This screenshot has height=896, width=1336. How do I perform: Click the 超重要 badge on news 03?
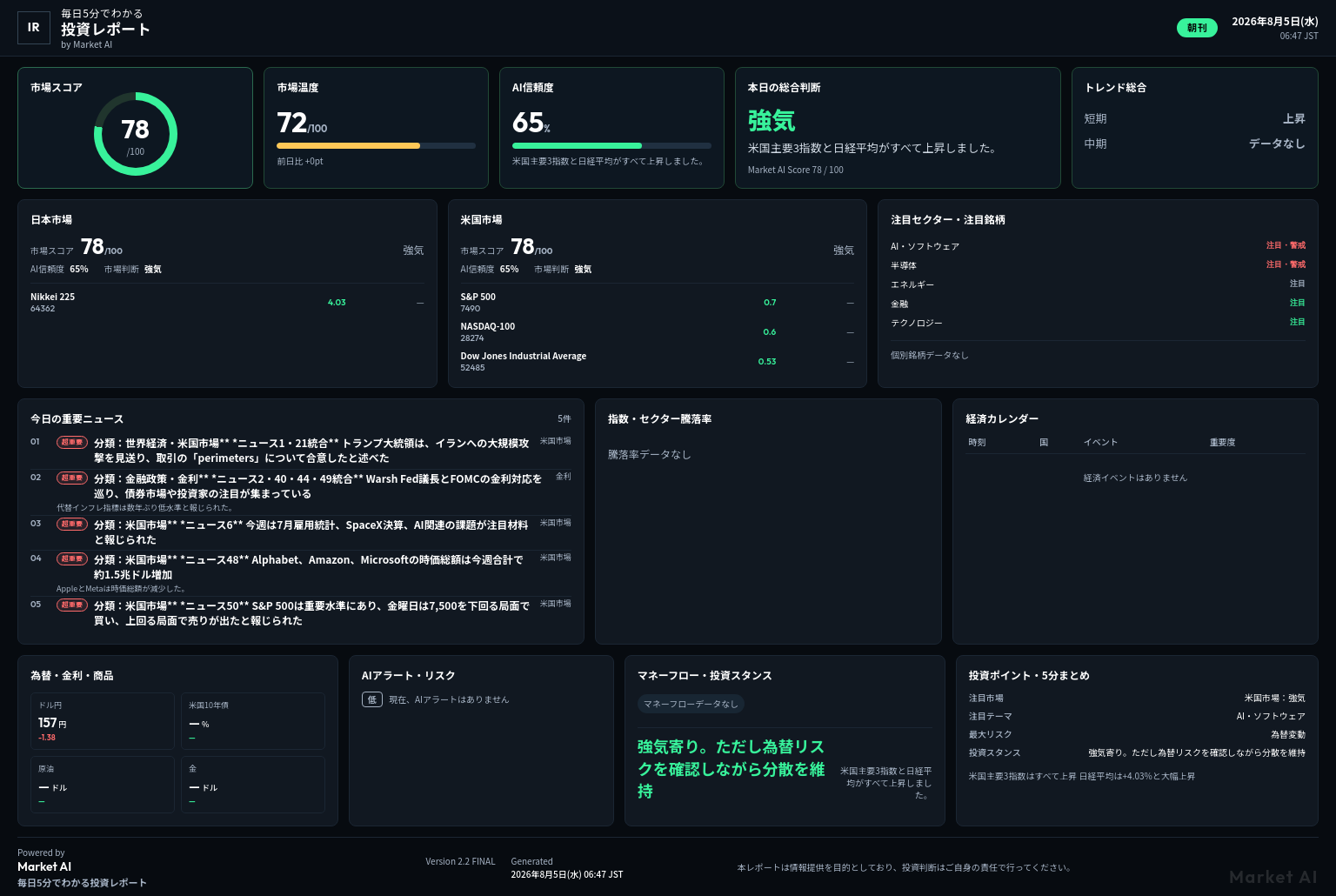[72, 524]
